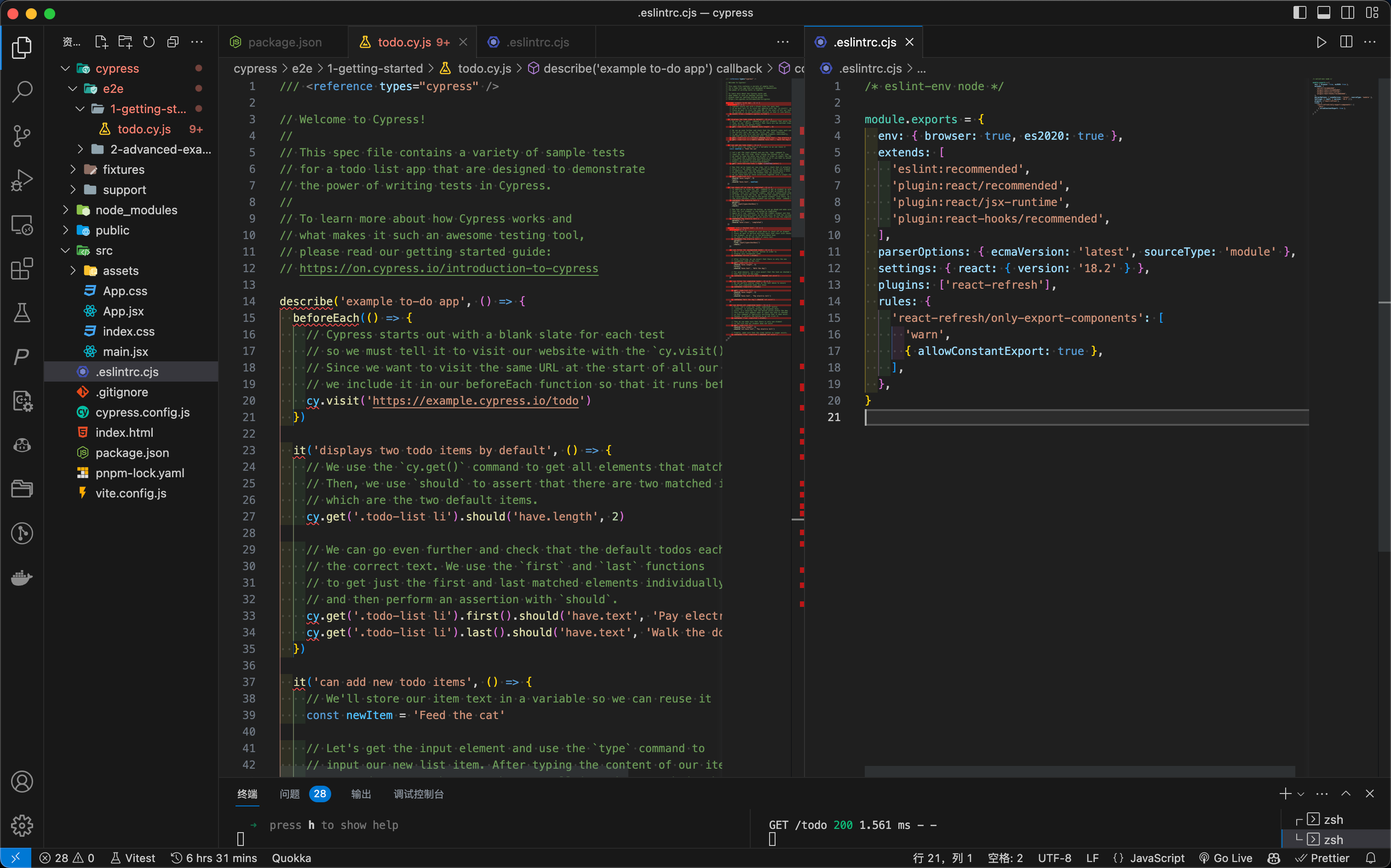Screen dimensions: 1391x868
Task: Open the Source Control view
Action: tap(22, 136)
